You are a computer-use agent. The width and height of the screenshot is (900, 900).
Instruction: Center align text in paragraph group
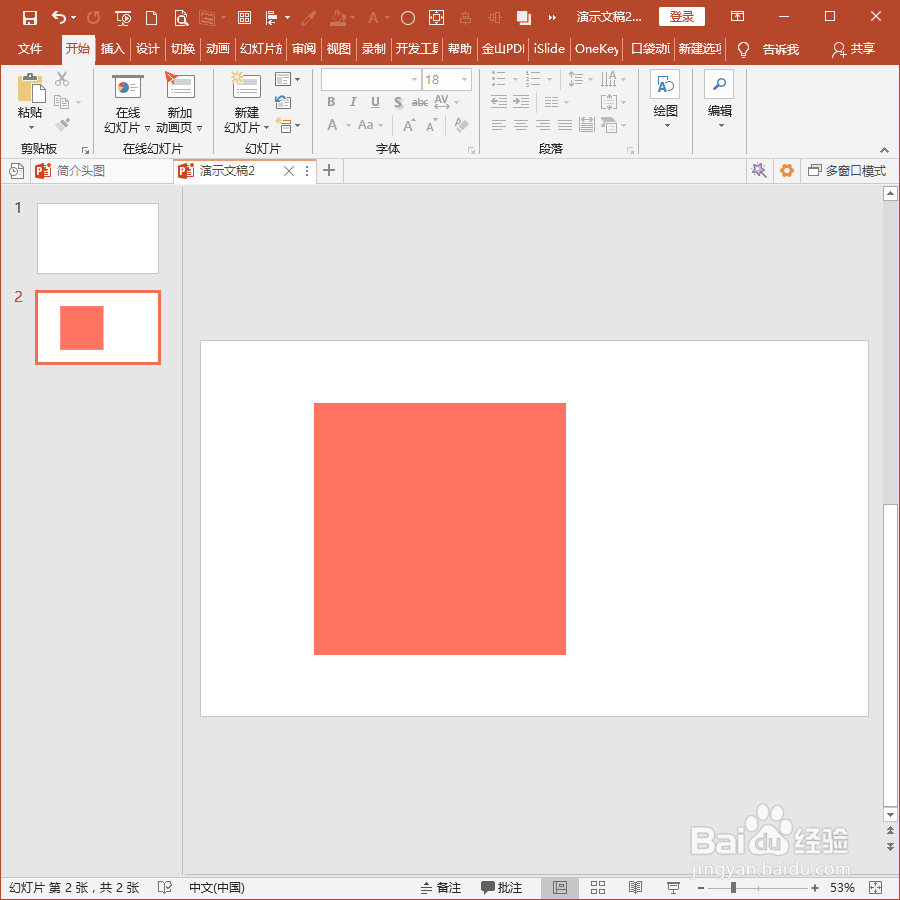[x=521, y=125]
